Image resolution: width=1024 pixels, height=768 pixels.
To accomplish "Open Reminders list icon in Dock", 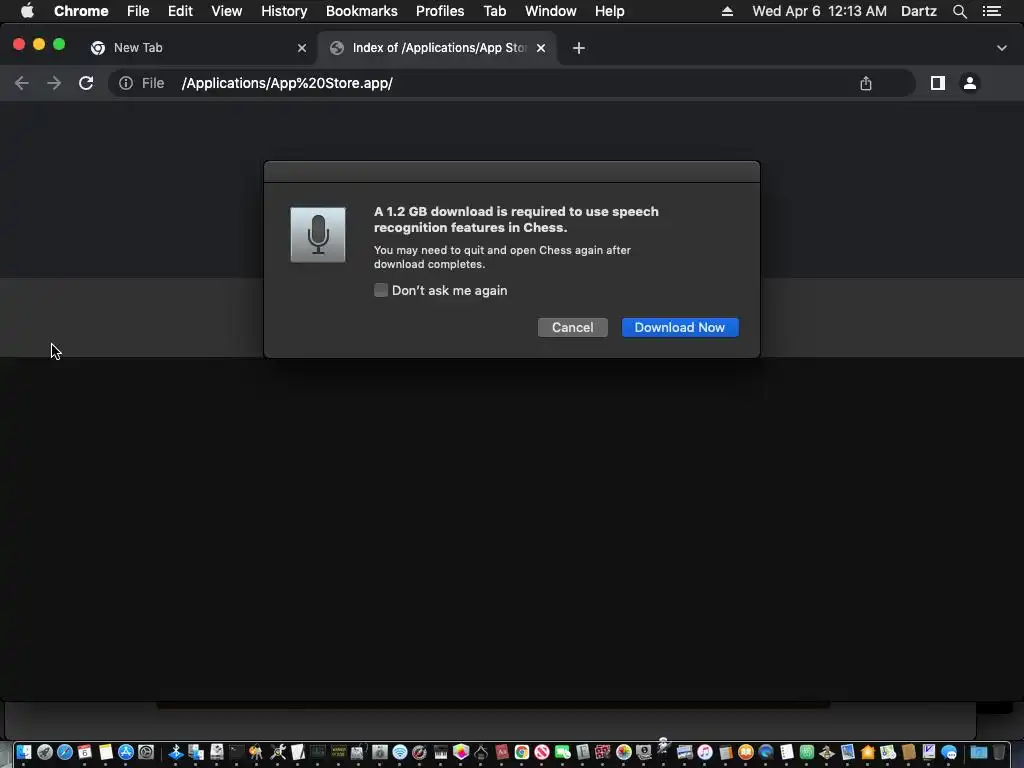I will (x=786, y=752).
